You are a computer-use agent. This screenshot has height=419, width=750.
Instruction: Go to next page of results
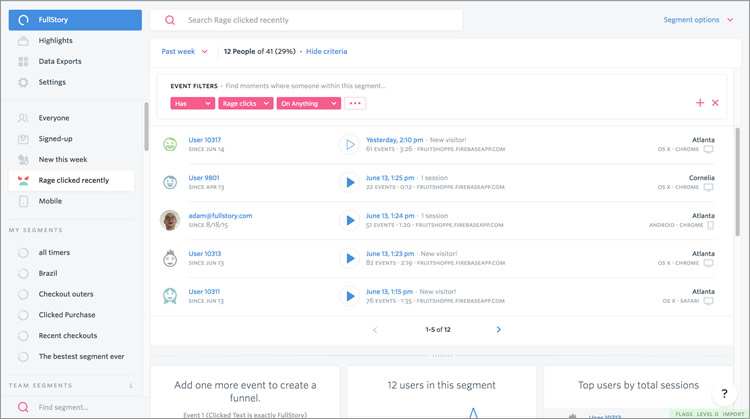(499, 329)
